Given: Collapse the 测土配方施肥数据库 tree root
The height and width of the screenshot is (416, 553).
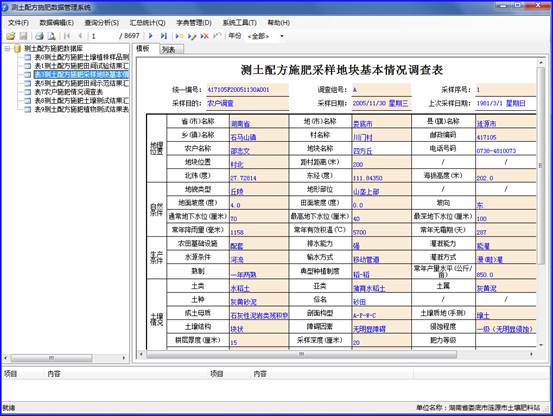Looking at the screenshot, I should pyautogui.click(x=7, y=48).
